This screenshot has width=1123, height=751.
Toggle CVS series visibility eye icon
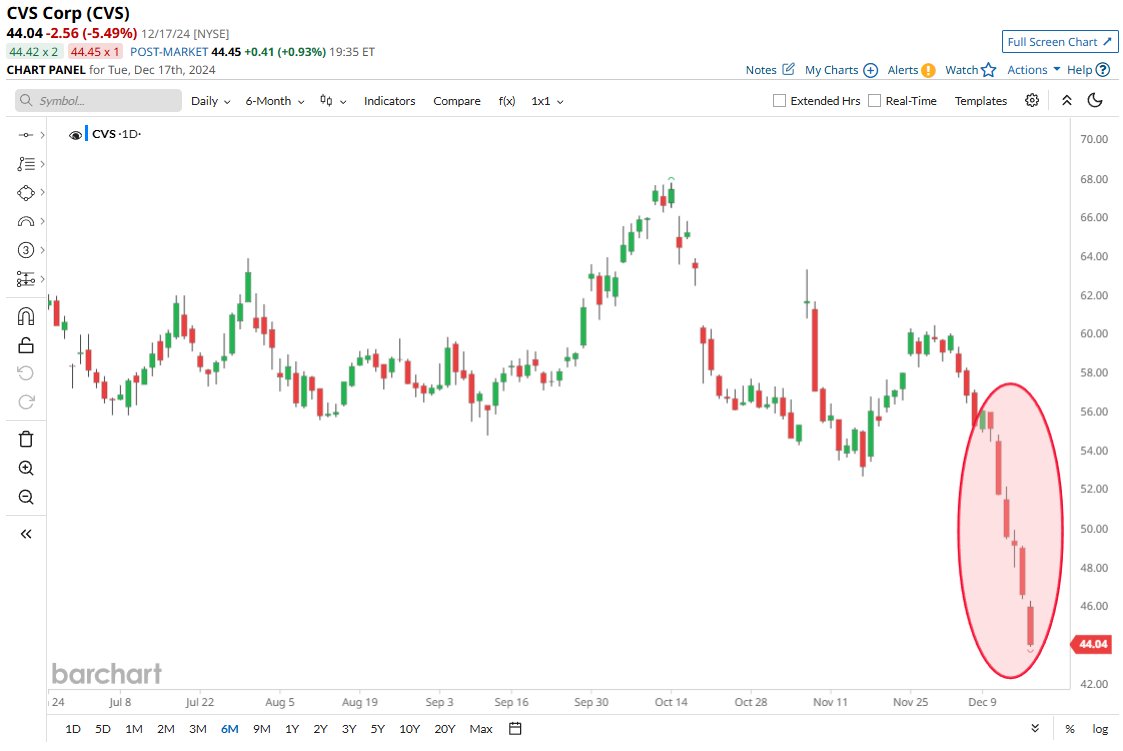click(x=74, y=135)
